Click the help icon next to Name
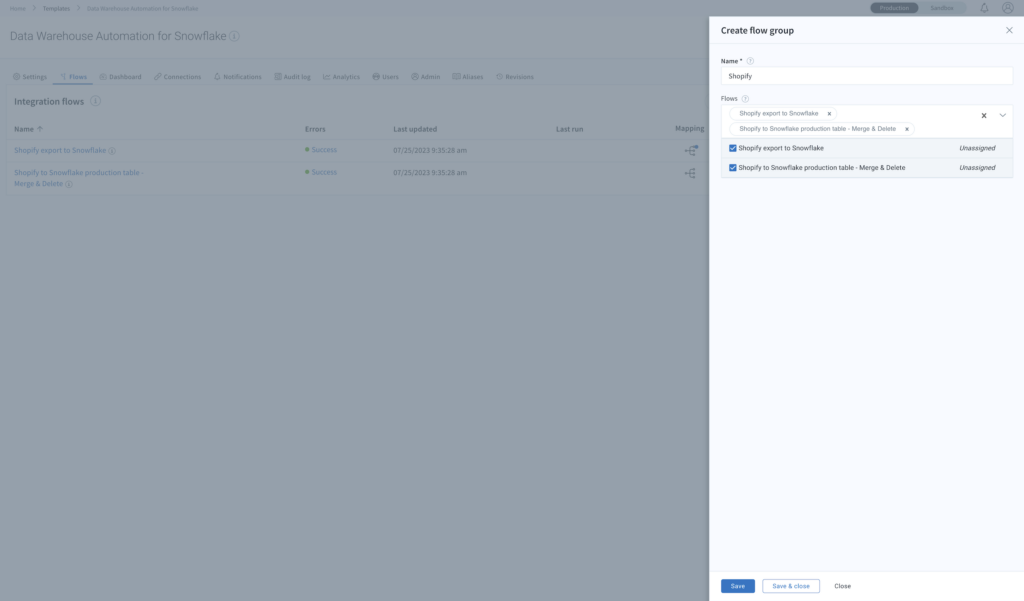The image size is (1024, 601). 750,61
